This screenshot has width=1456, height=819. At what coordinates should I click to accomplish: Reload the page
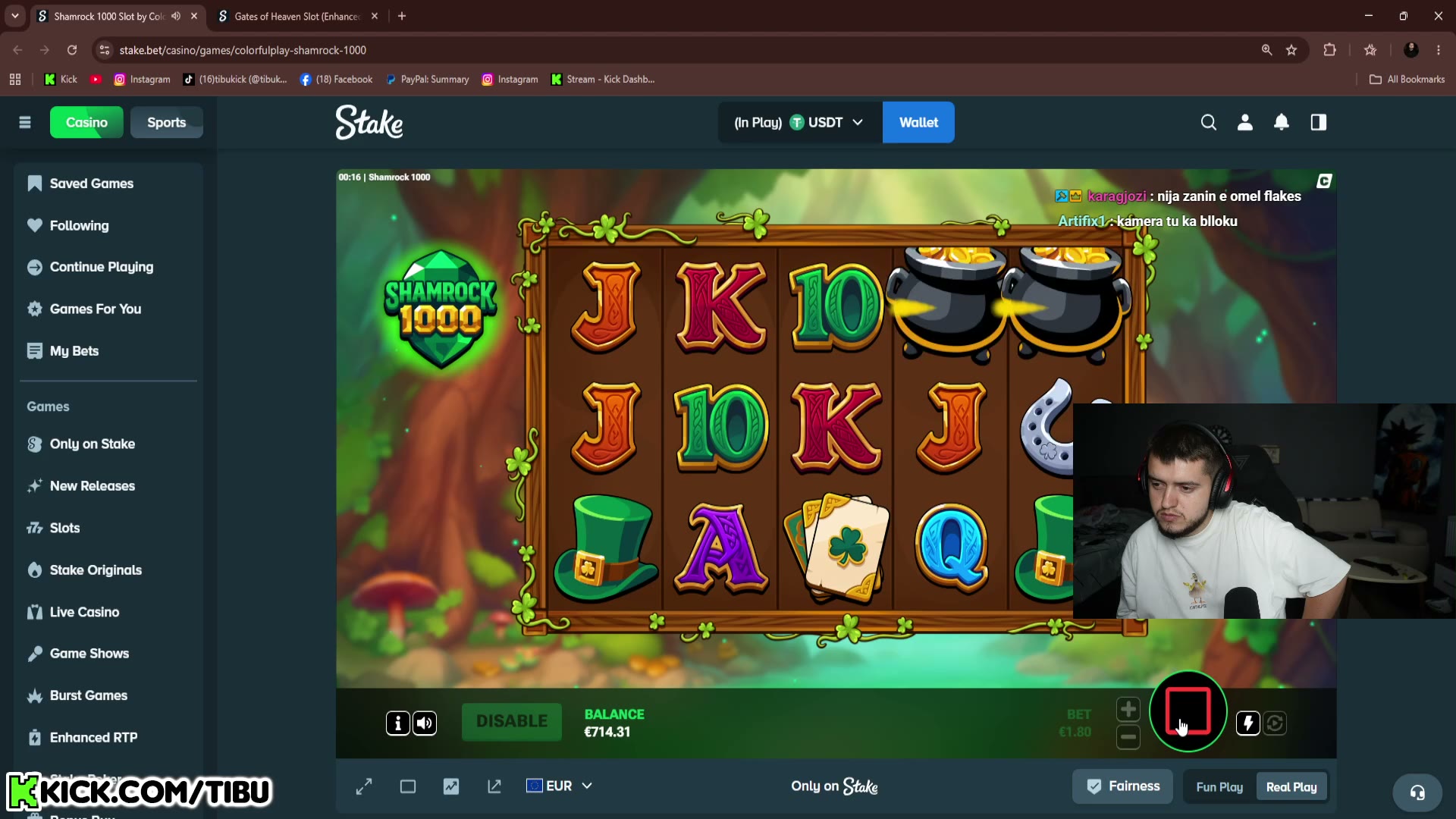click(72, 50)
